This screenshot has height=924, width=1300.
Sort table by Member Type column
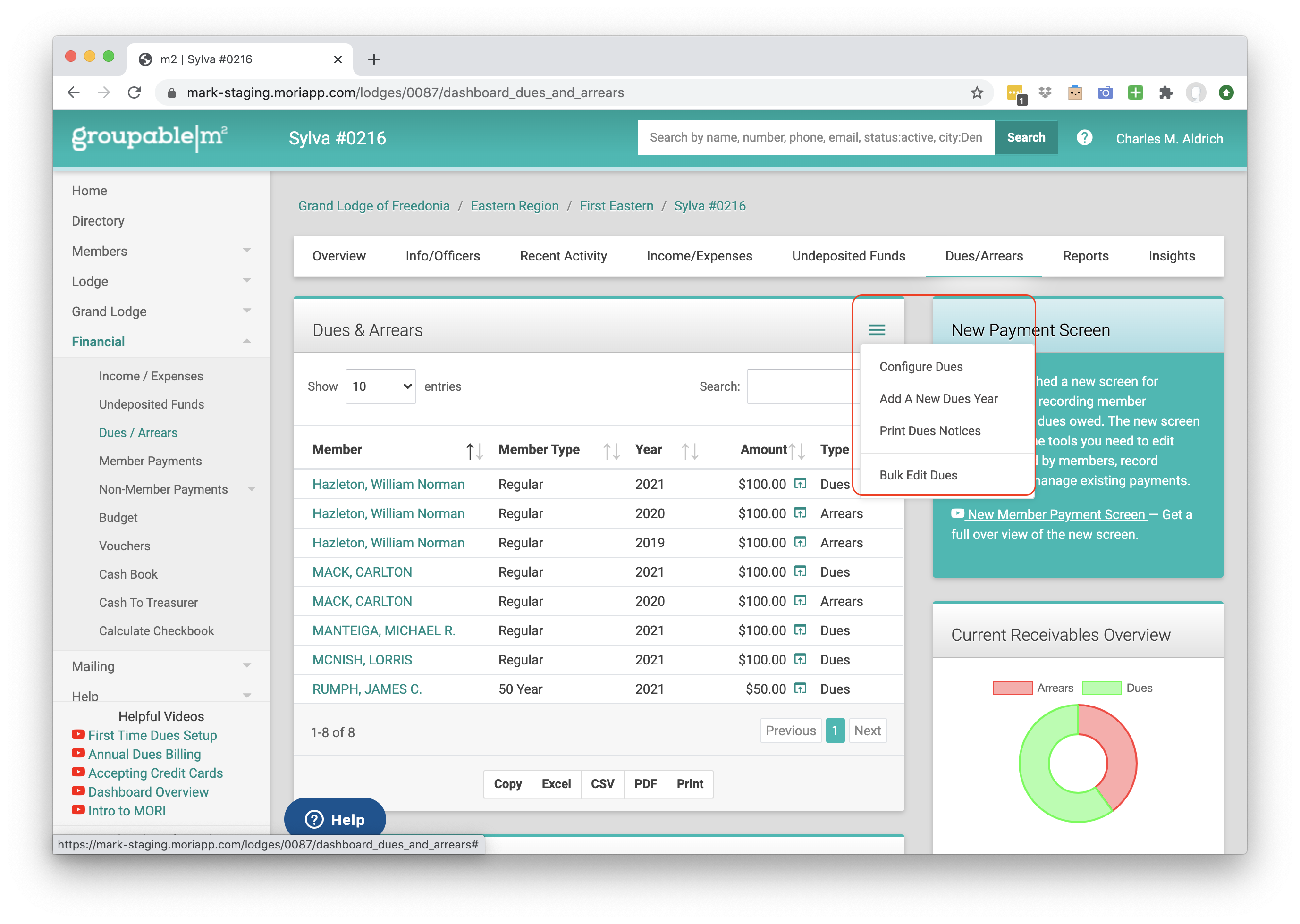611,451
